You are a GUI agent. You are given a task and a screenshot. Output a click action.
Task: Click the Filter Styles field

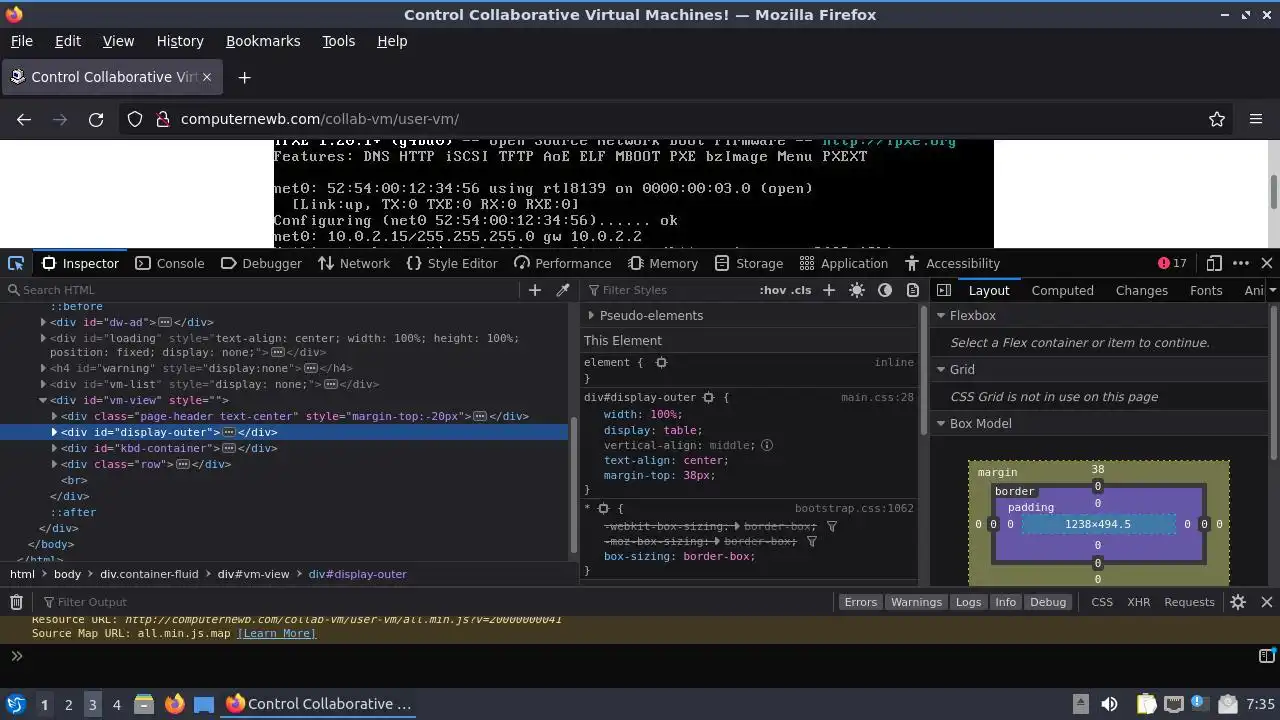[667, 290]
